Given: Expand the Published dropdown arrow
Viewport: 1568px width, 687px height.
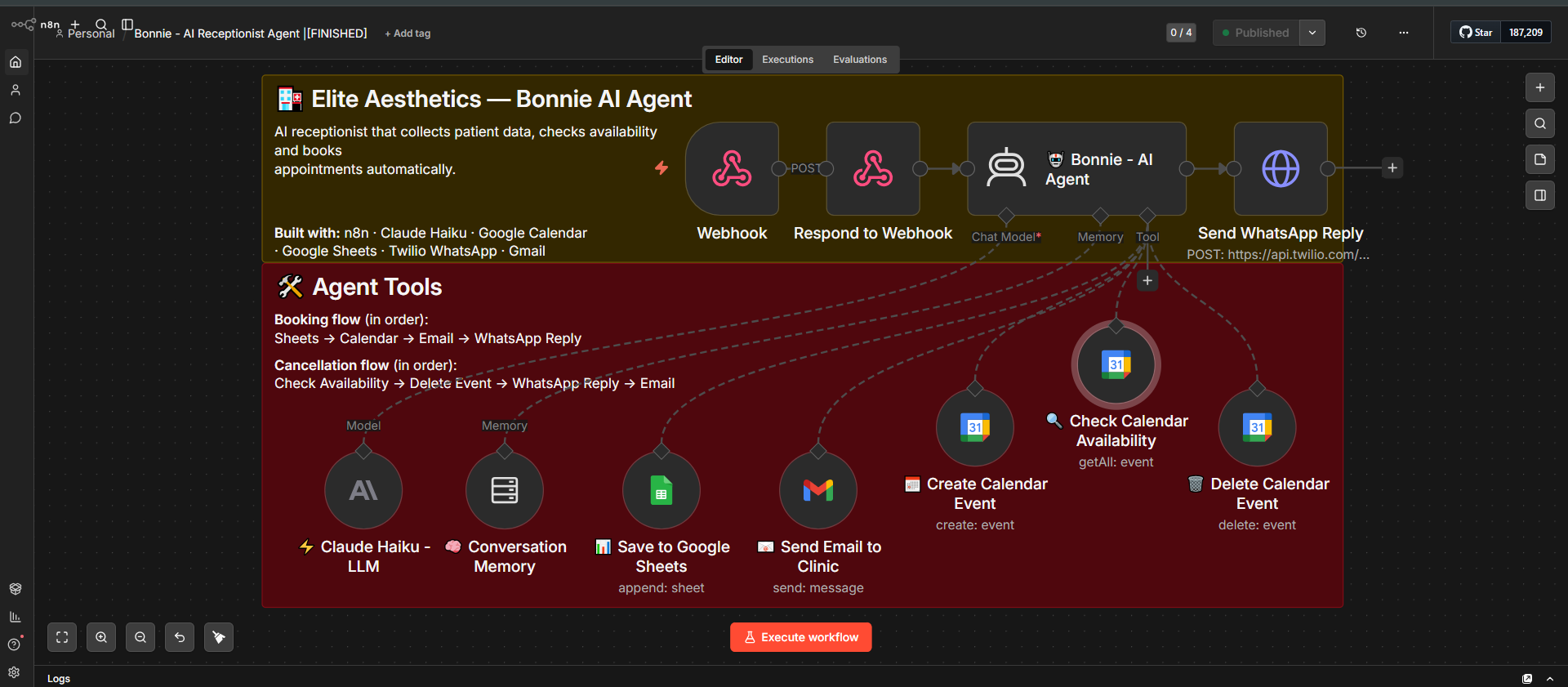Looking at the screenshot, I should [x=1312, y=33].
